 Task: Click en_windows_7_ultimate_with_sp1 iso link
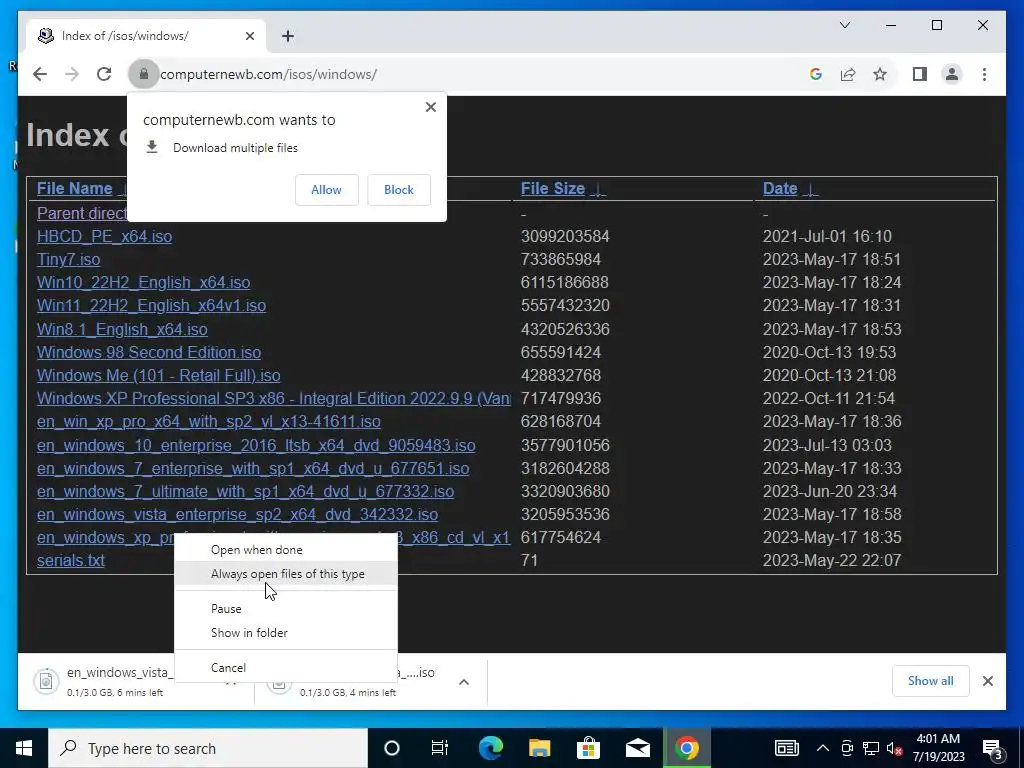click(246, 491)
